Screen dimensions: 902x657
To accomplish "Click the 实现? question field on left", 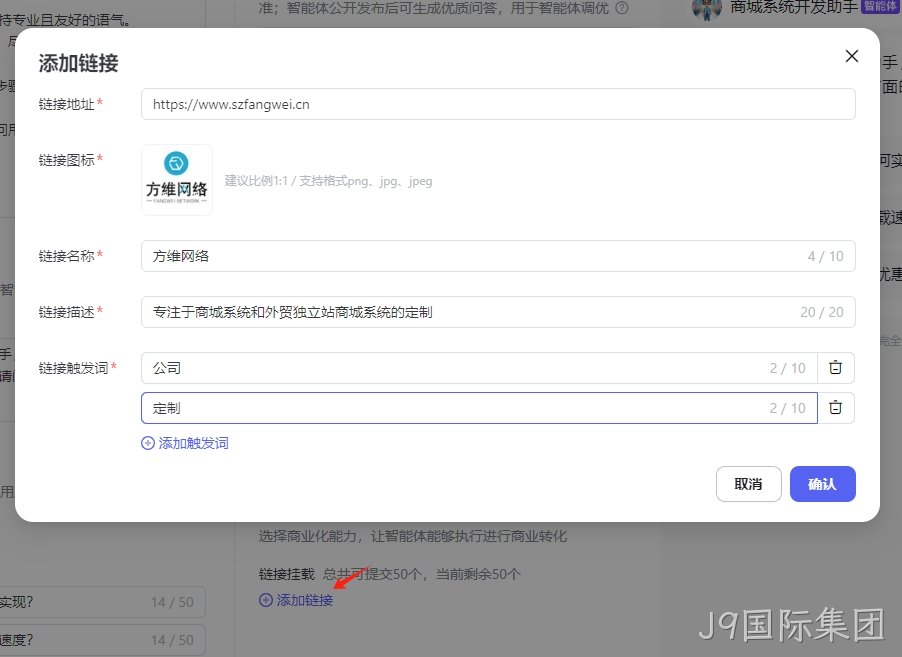I will [x=102, y=602].
